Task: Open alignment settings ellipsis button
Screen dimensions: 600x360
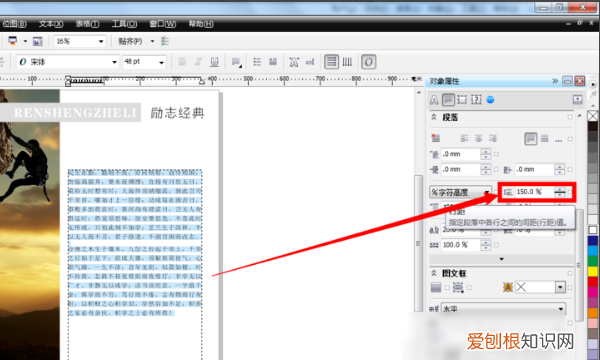Action: (559, 140)
